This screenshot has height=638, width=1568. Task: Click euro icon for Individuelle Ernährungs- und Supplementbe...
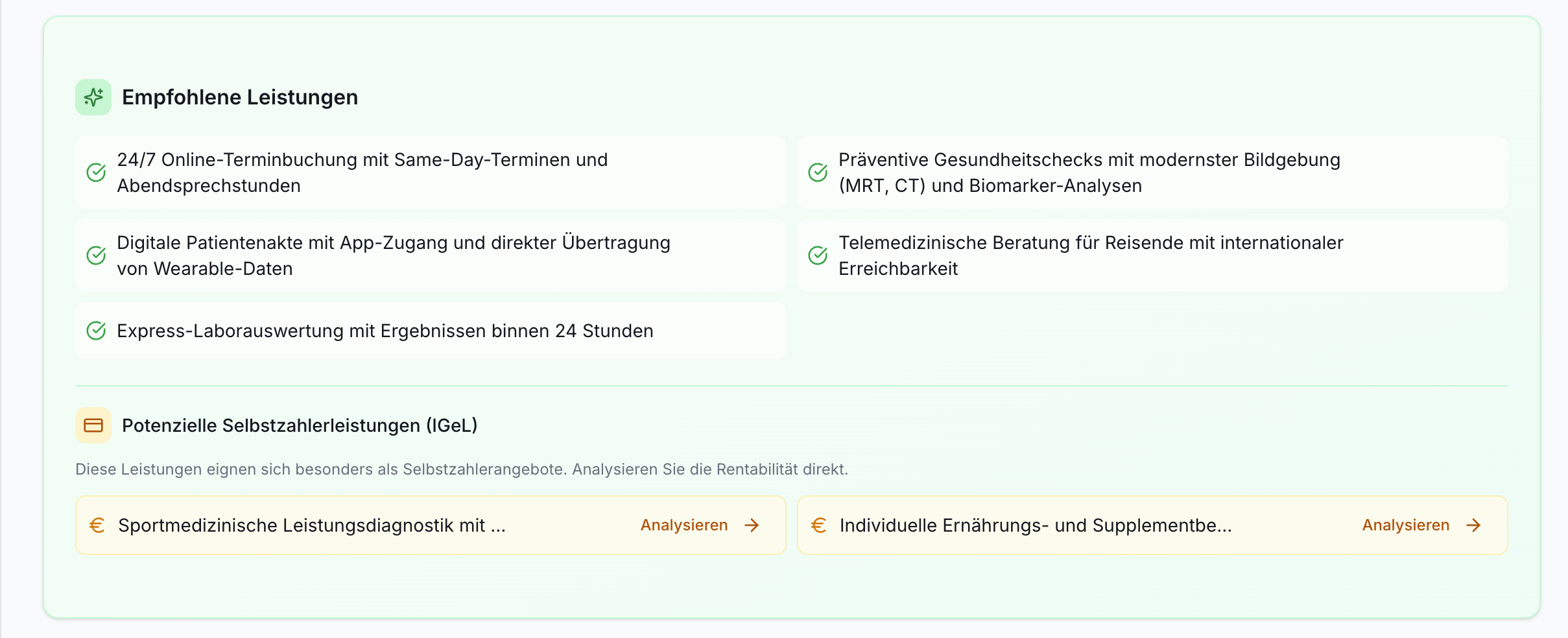(819, 525)
